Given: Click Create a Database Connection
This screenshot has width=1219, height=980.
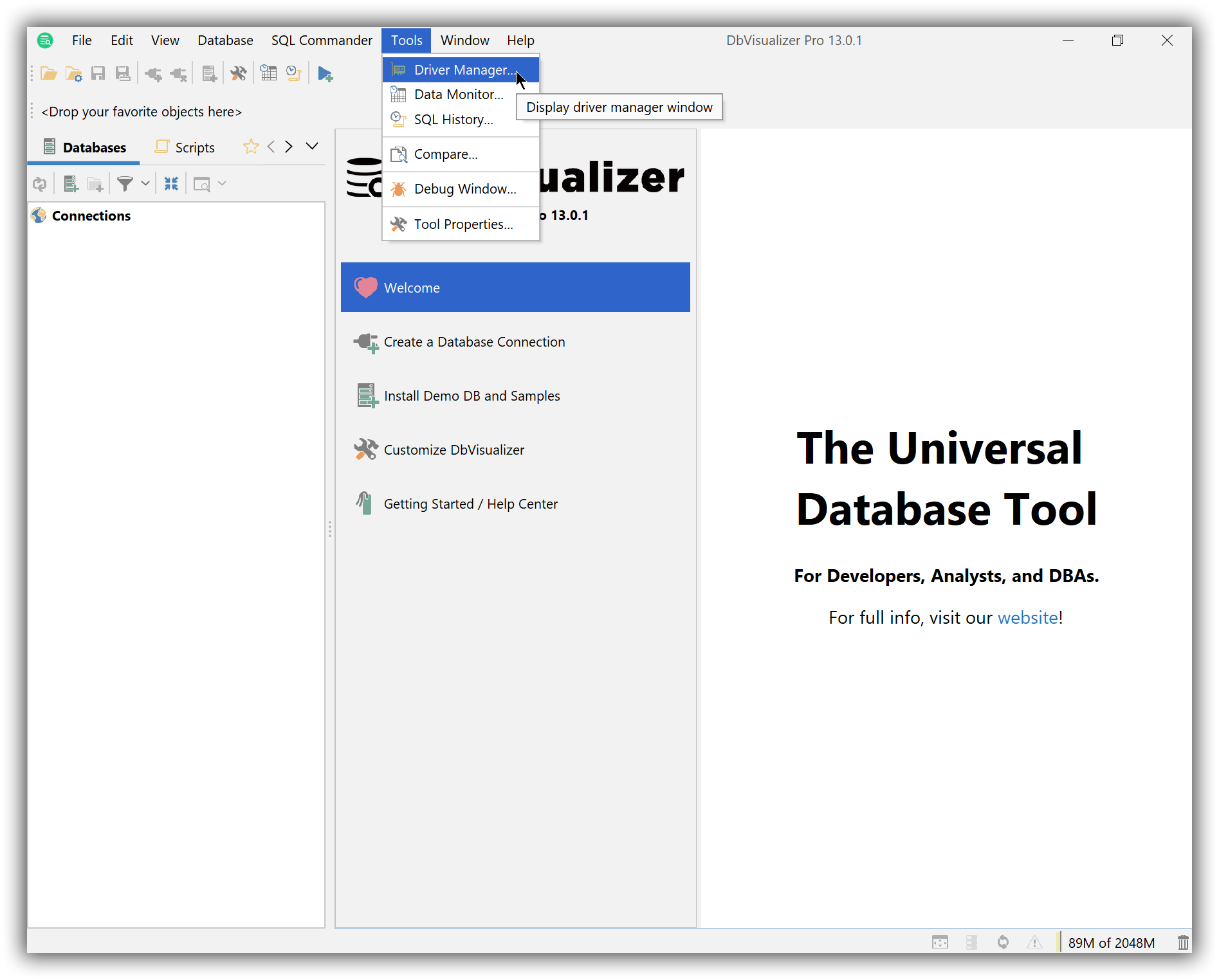Looking at the screenshot, I should 474,342.
